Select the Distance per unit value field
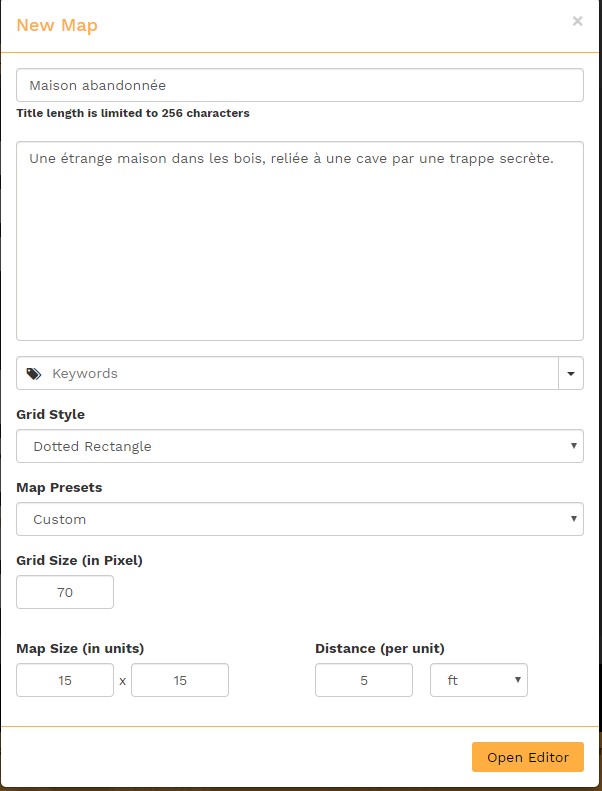 (x=363, y=680)
